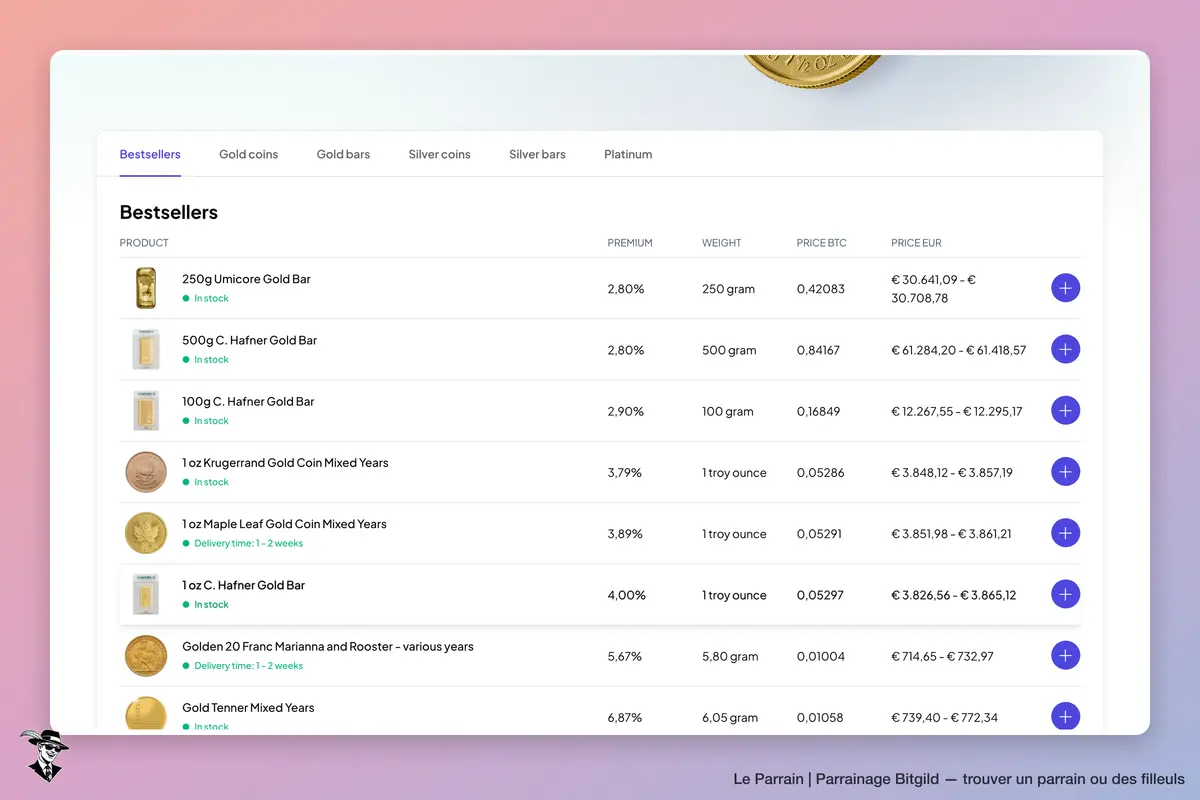Select the Gold bars tab
Image resolution: width=1200 pixels, height=800 pixels.
(343, 154)
